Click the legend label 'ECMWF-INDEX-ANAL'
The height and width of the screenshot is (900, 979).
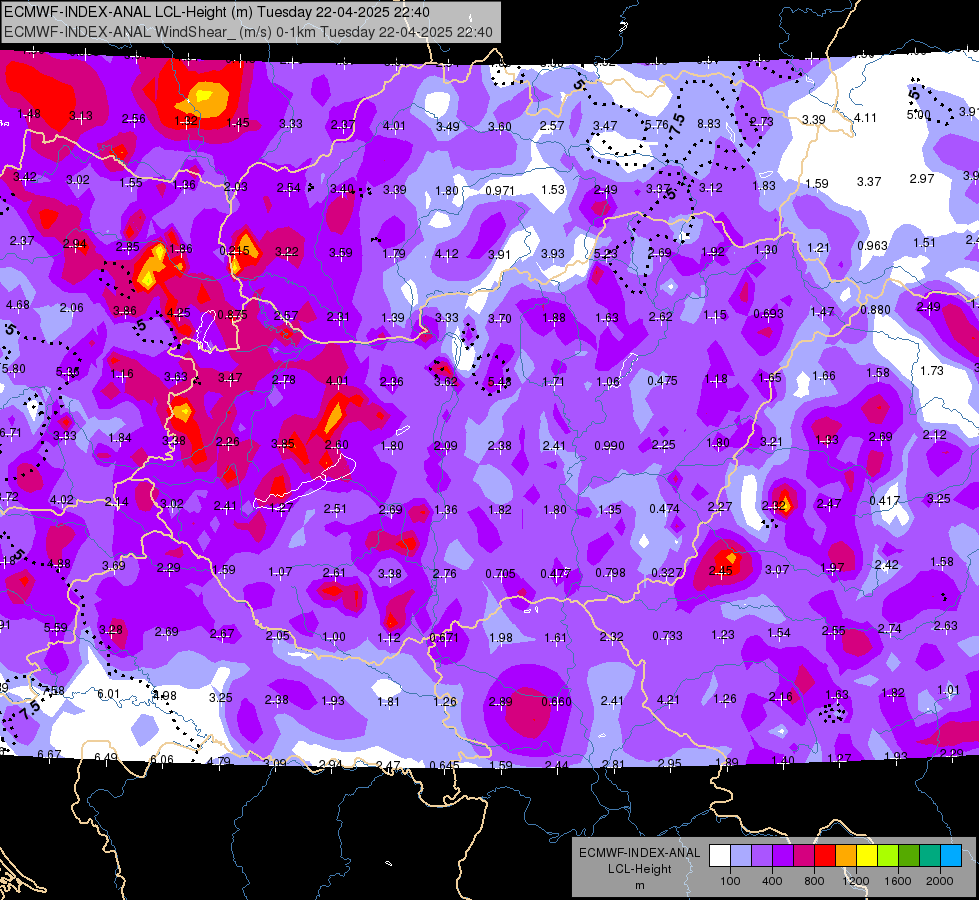[x=639, y=853]
